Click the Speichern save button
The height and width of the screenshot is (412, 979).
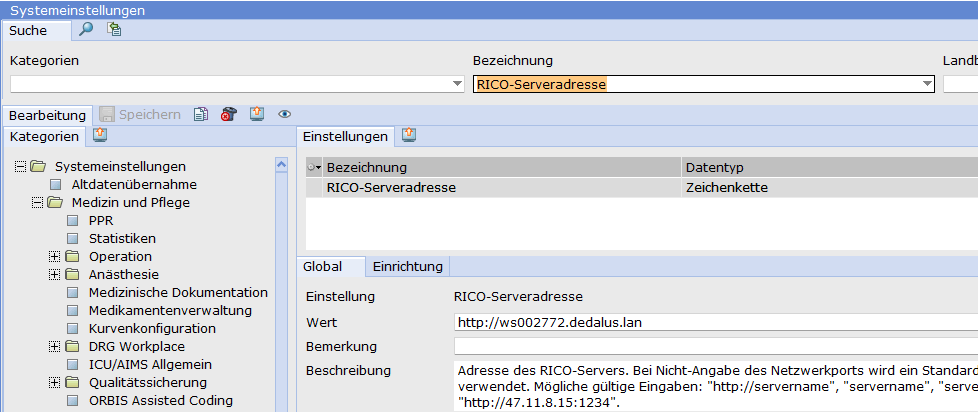click(x=140, y=115)
